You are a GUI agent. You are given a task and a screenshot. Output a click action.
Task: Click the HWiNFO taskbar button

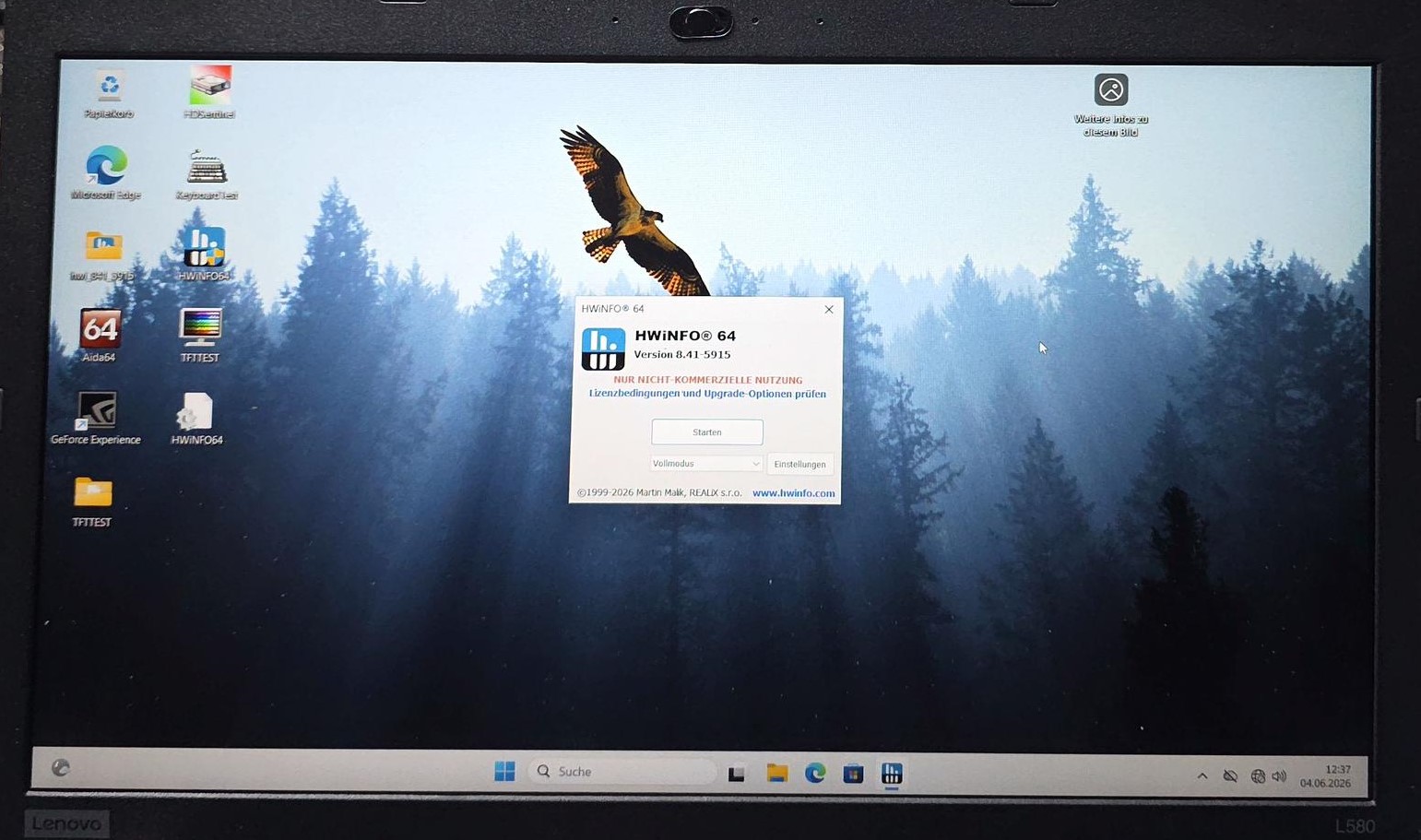click(x=892, y=774)
